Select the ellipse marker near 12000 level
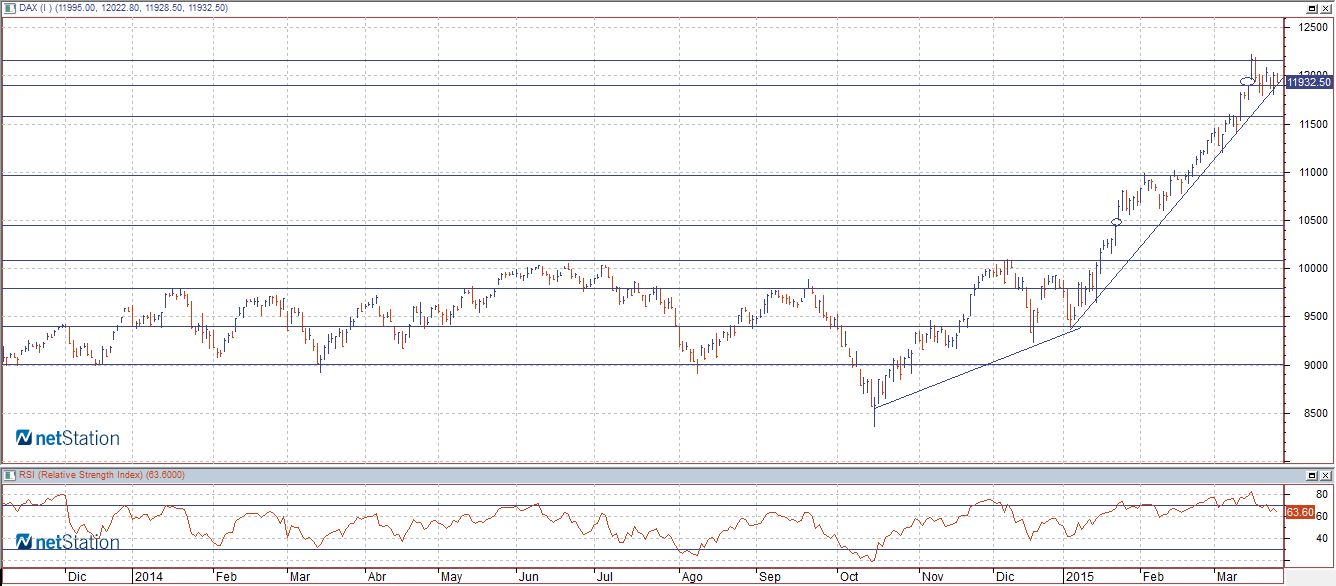Image resolution: width=1336 pixels, height=586 pixels. tap(1247, 81)
